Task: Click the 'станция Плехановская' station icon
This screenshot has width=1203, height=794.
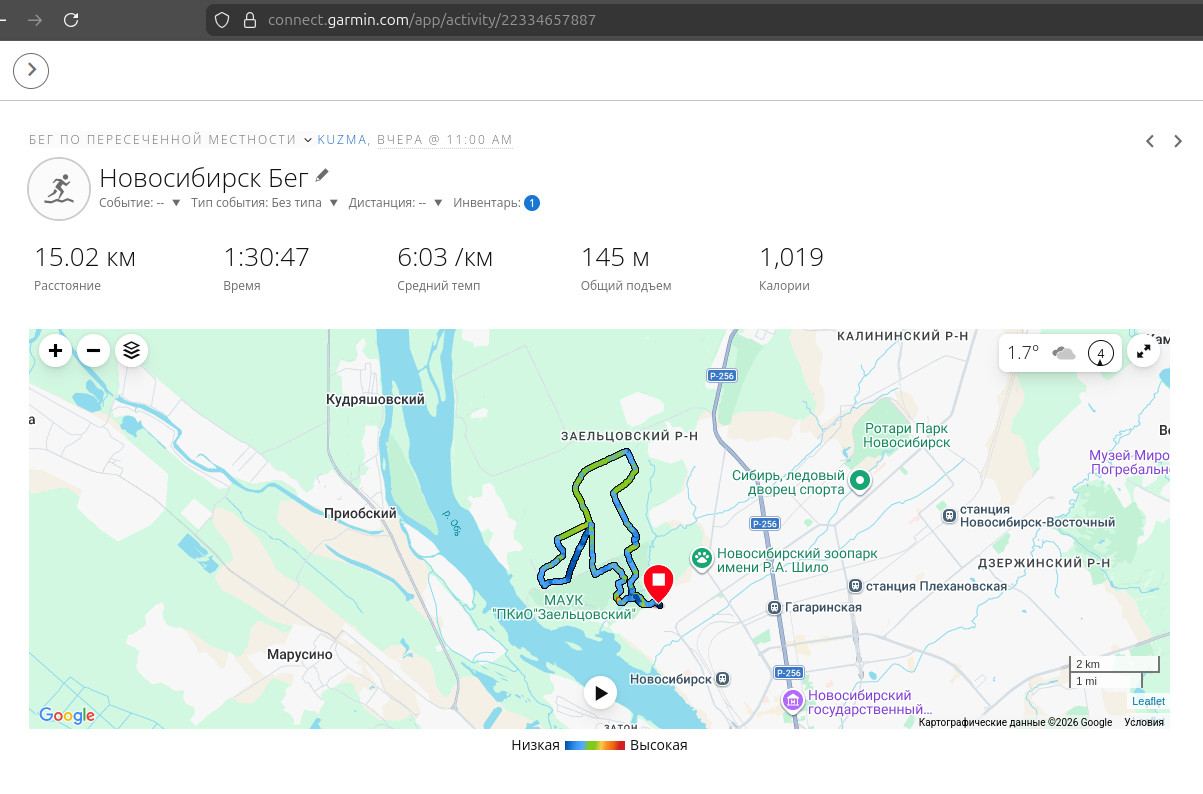Action: click(855, 586)
